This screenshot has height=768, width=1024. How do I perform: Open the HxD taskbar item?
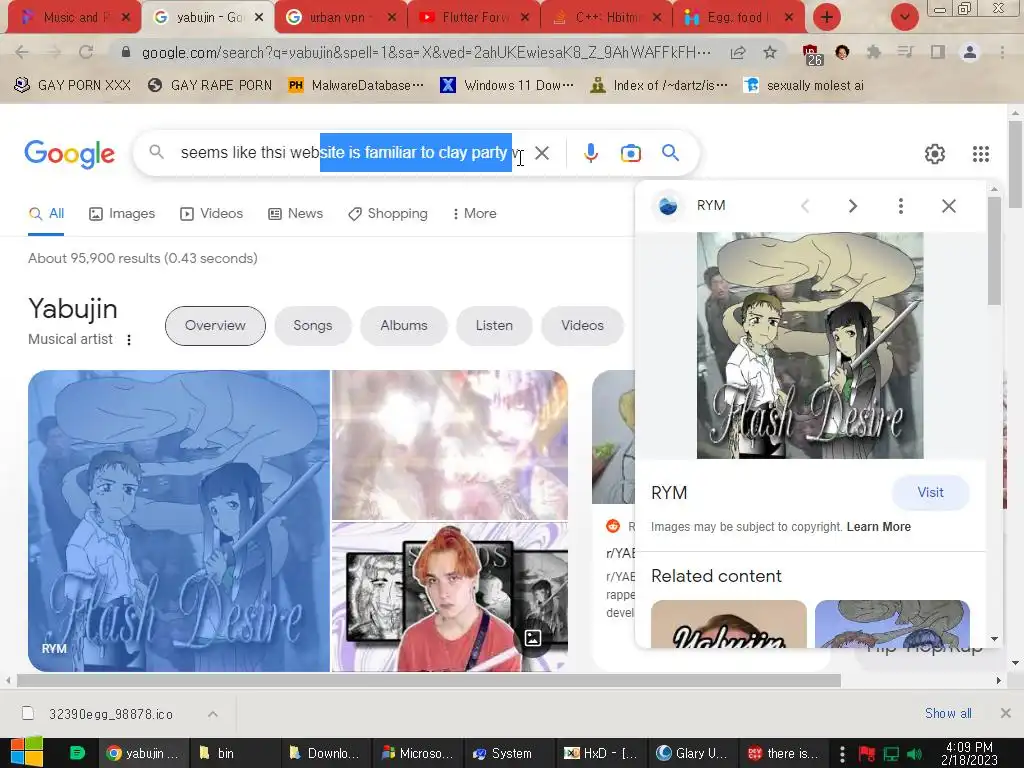click(601, 753)
